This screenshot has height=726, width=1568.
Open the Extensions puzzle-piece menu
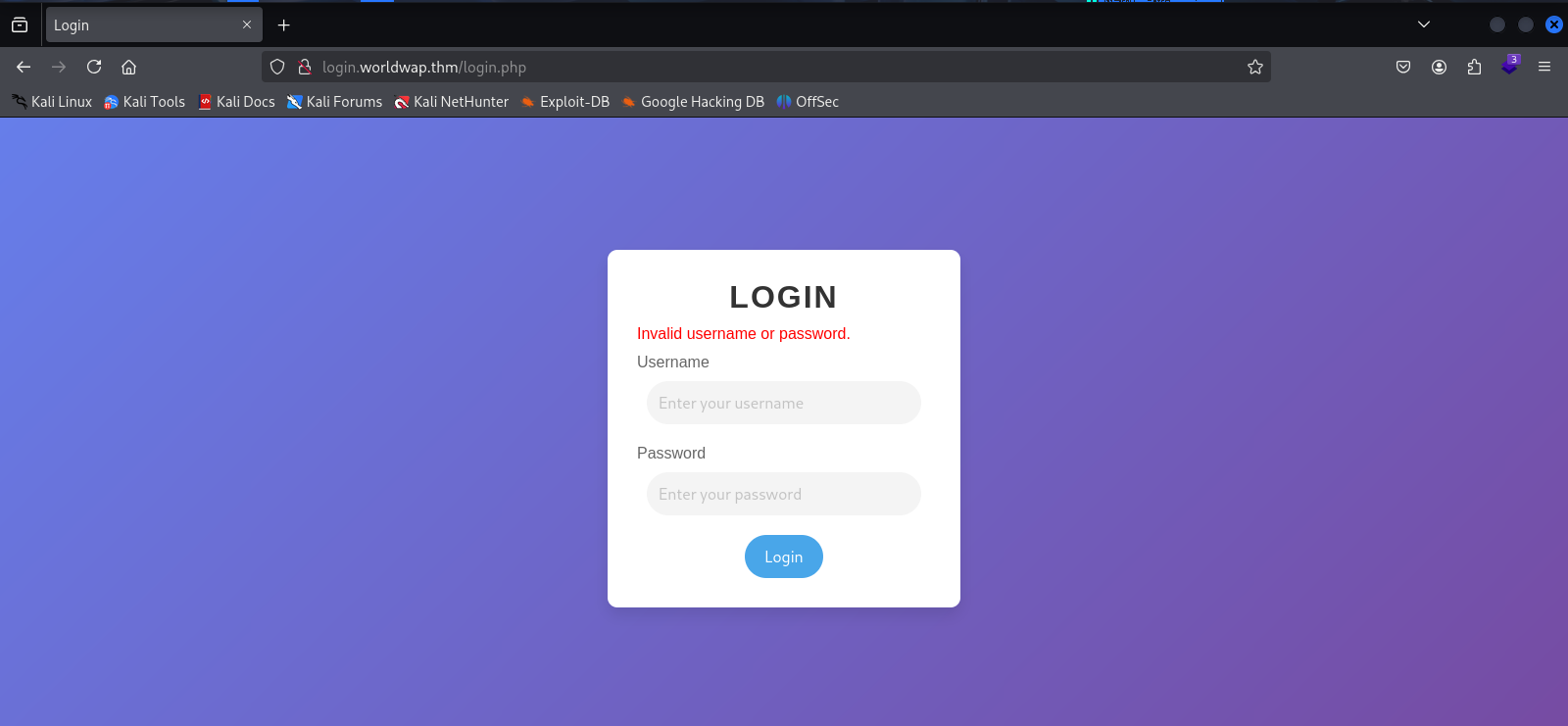pyautogui.click(x=1474, y=67)
